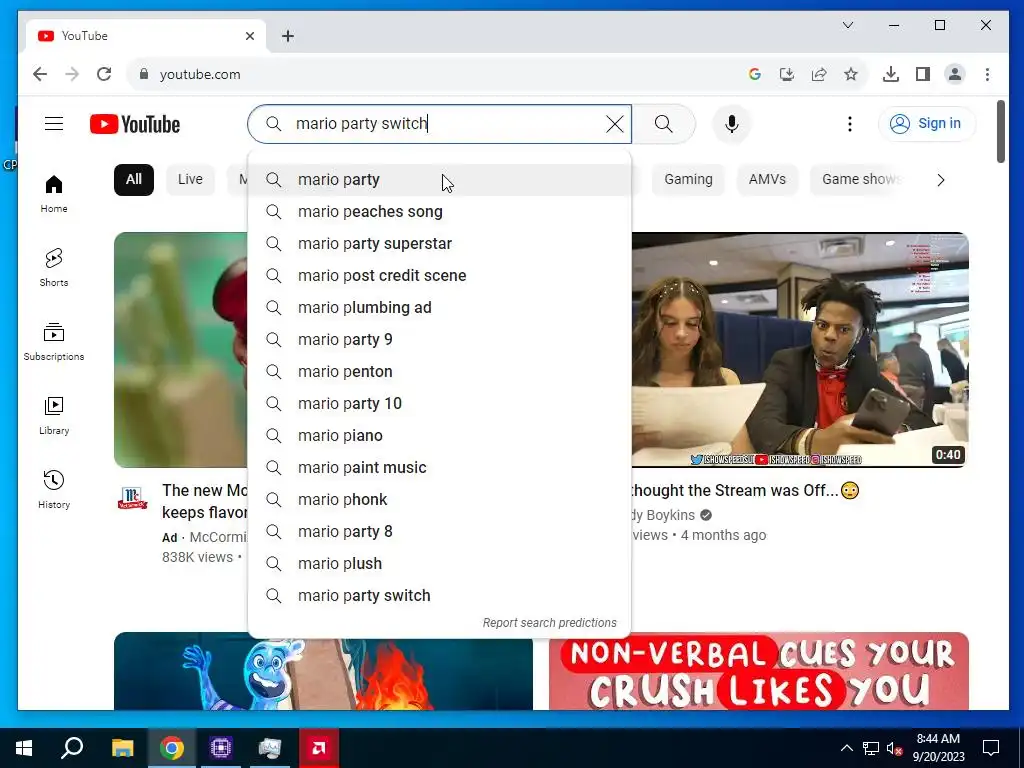
Task: Click the page vertical scrollbar
Action: tap(1000, 131)
